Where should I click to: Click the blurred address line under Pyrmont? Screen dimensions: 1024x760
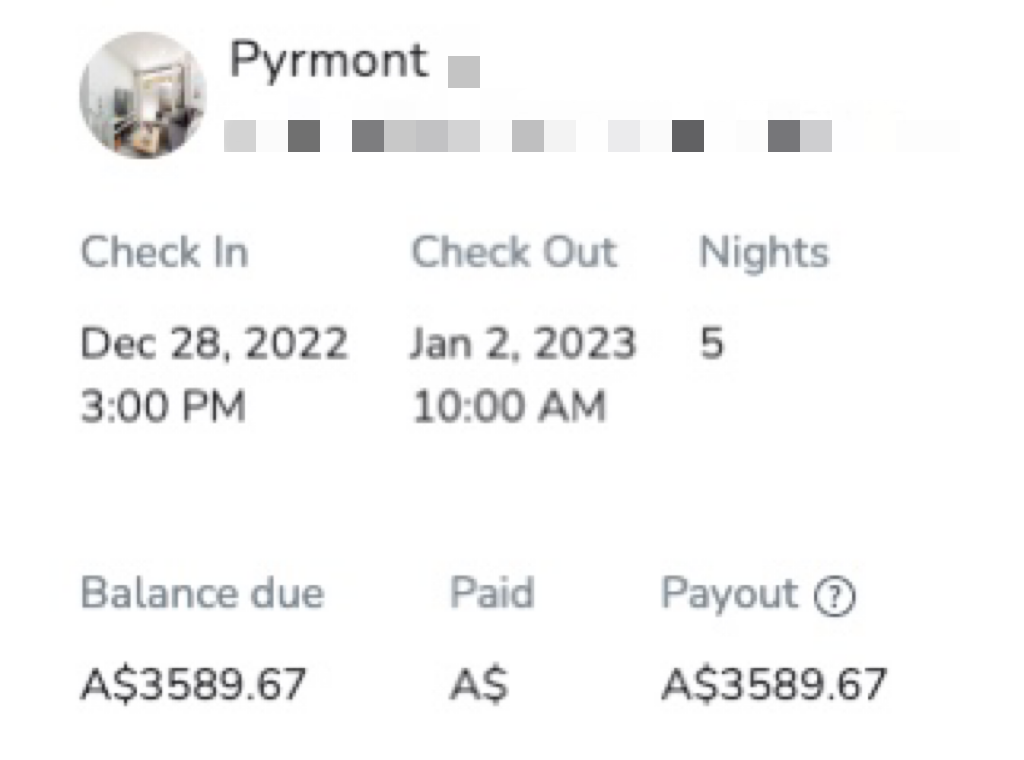coord(591,136)
